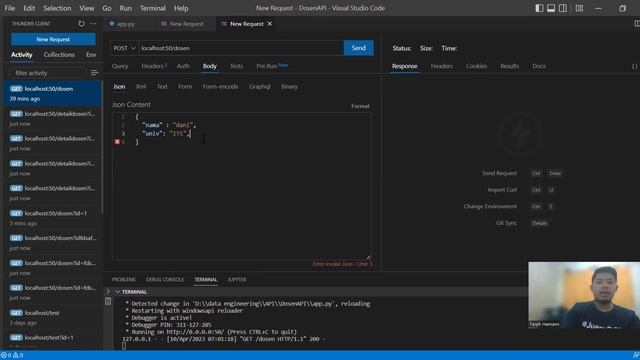The image size is (640, 360).
Task: Click the split editor icon at top right
Action: [637, 24]
